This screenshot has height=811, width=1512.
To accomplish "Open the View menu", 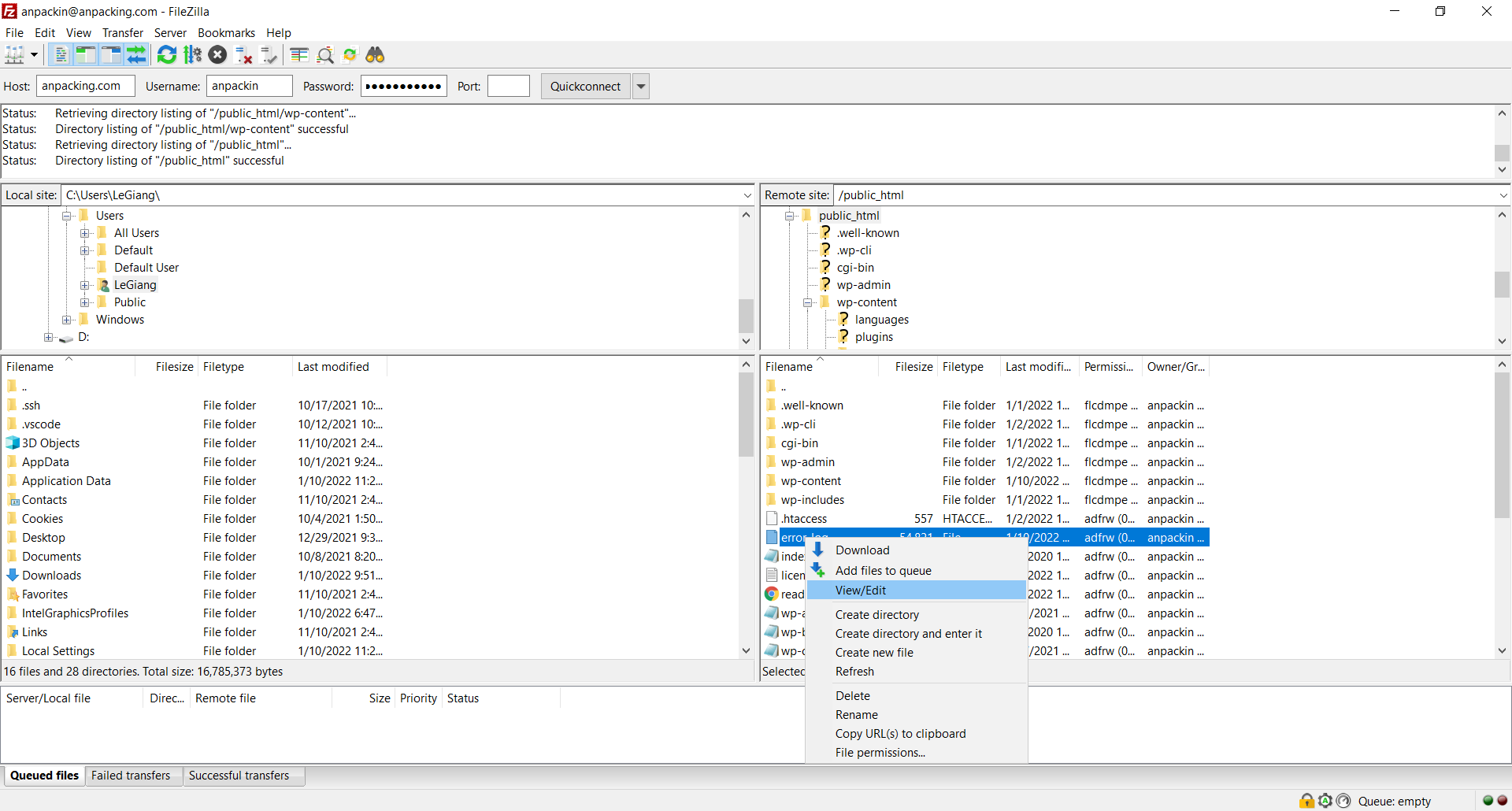I will click(79, 32).
